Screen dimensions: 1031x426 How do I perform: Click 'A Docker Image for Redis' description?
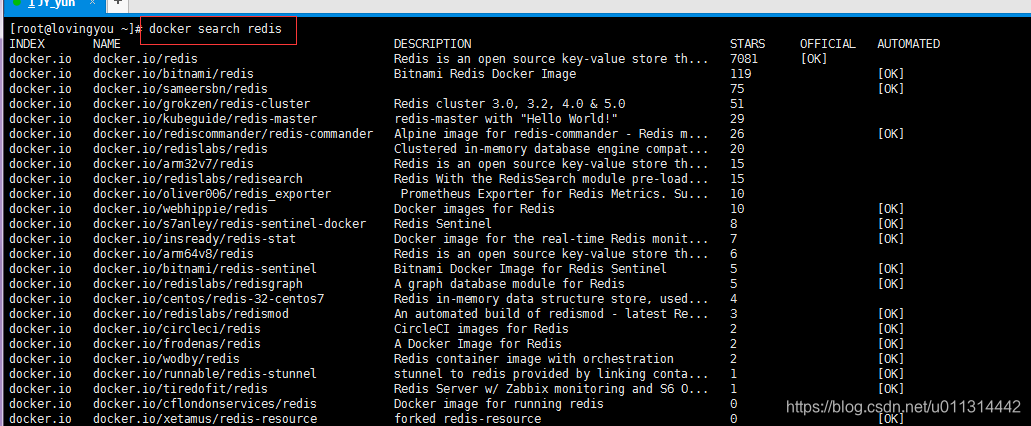point(477,344)
